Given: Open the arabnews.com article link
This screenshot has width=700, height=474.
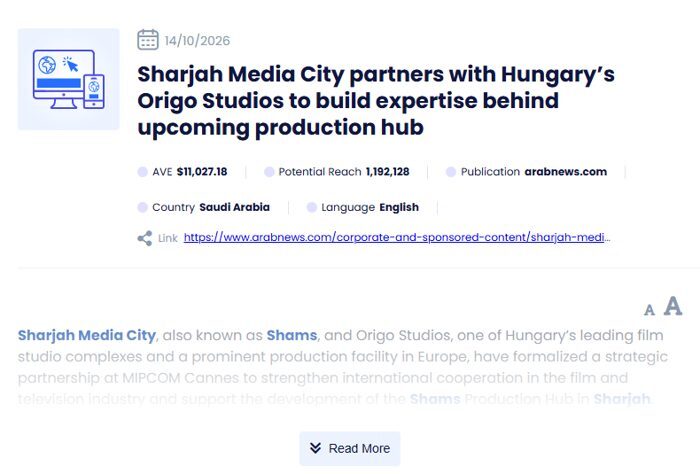Looking at the screenshot, I should pos(397,237).
